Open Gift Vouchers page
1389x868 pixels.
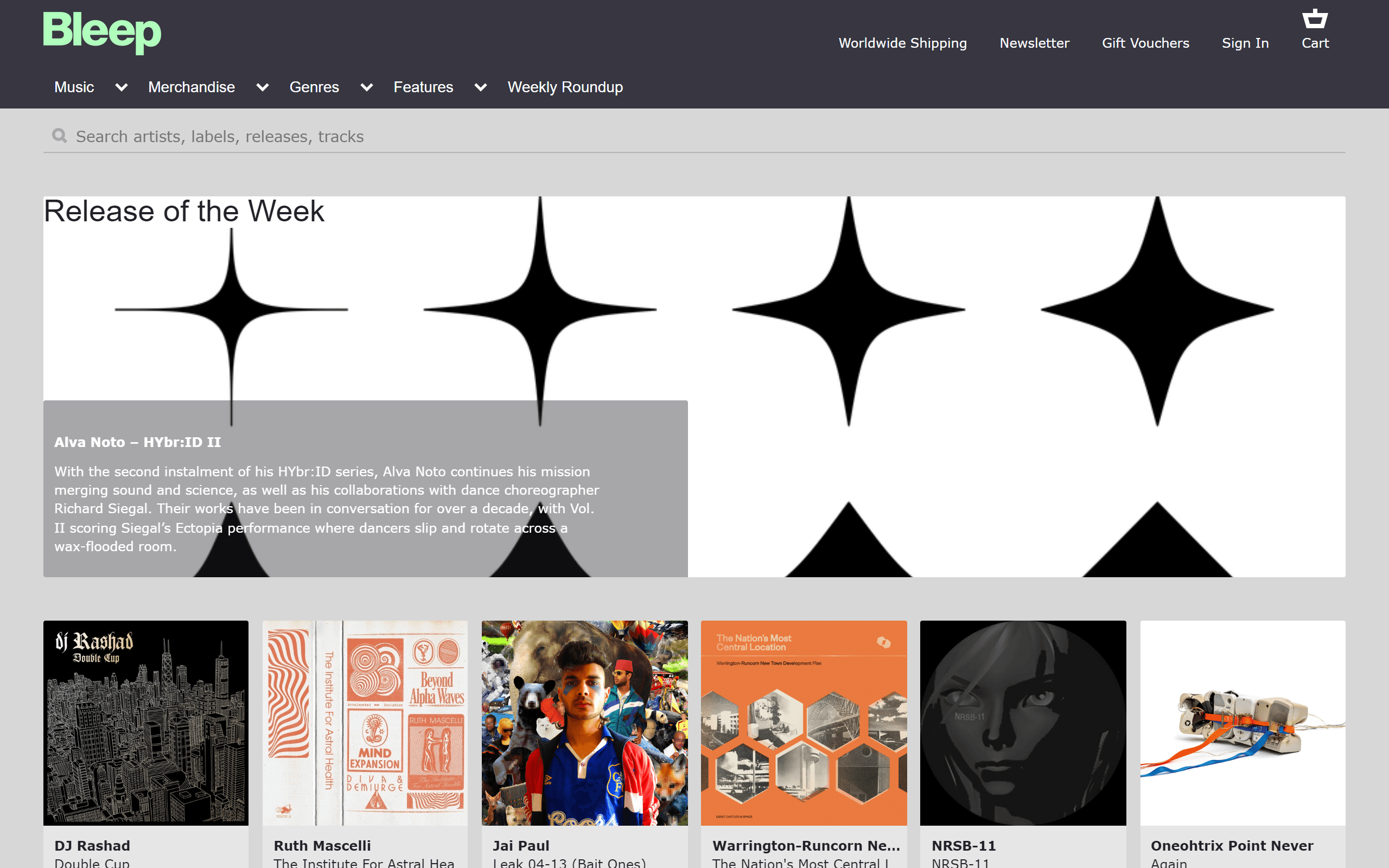(1145, 43)
